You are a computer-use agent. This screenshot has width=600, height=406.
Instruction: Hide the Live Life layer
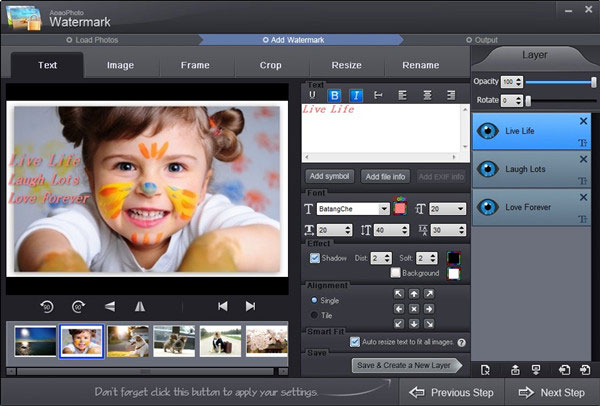click(488, 131)
